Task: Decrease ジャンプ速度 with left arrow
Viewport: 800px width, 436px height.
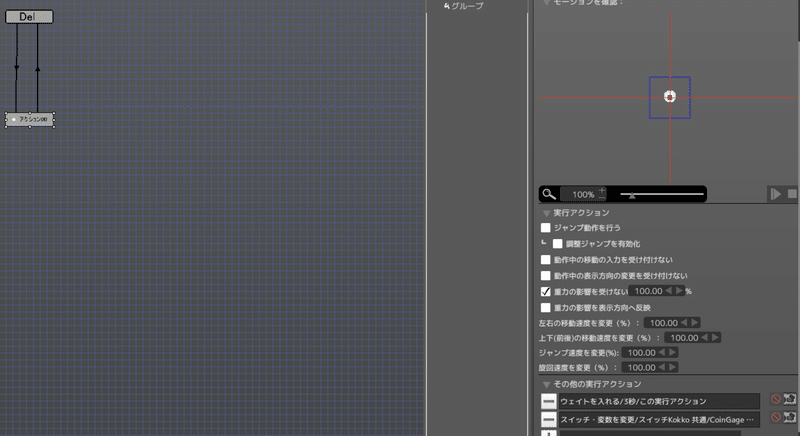Action: tap(661, 352)
